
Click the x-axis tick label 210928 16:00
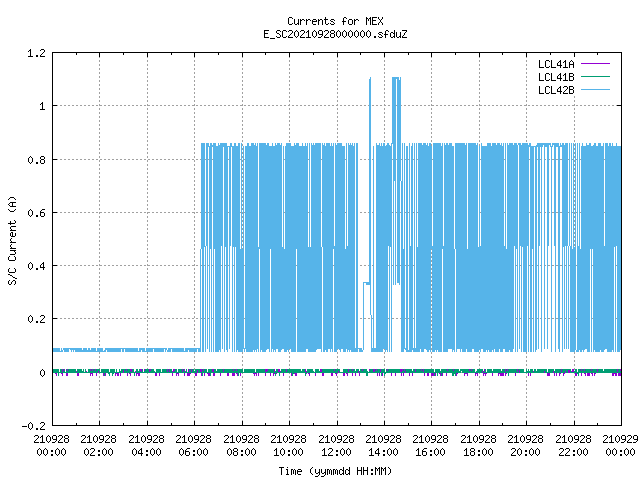click(x=430, y=446)
